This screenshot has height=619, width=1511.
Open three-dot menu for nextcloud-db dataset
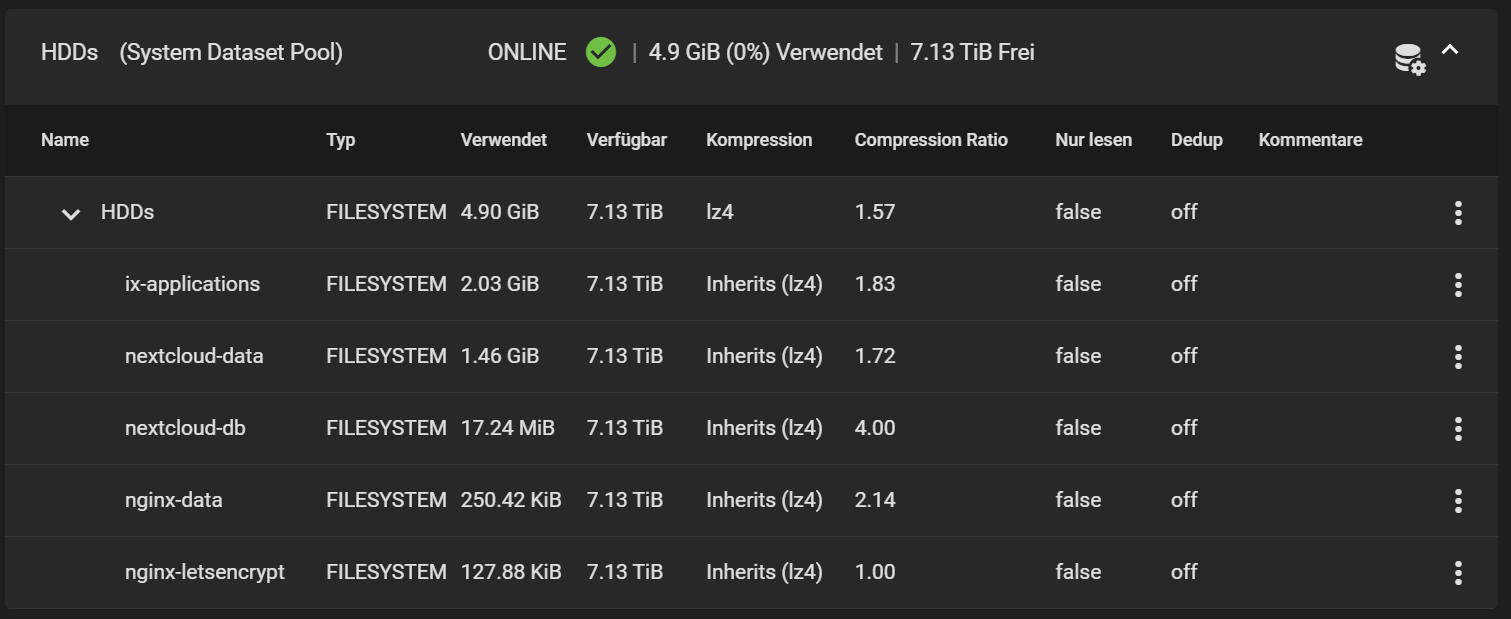point(1458,428)
